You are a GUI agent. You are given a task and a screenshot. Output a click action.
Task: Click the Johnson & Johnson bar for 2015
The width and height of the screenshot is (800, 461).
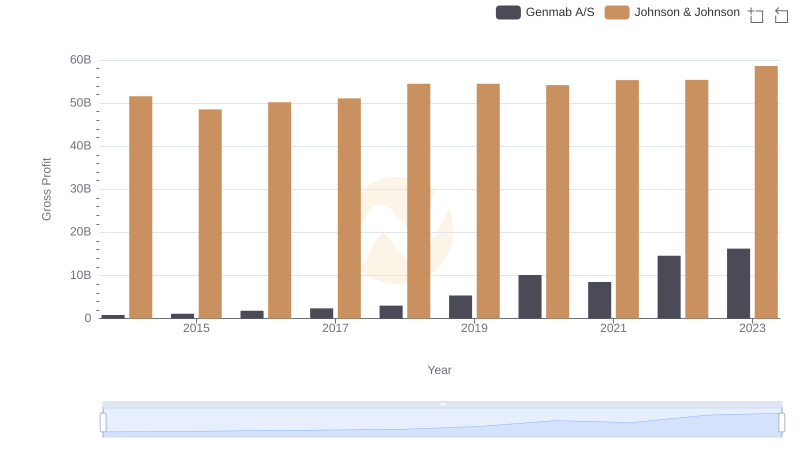(x=210, y=214)
